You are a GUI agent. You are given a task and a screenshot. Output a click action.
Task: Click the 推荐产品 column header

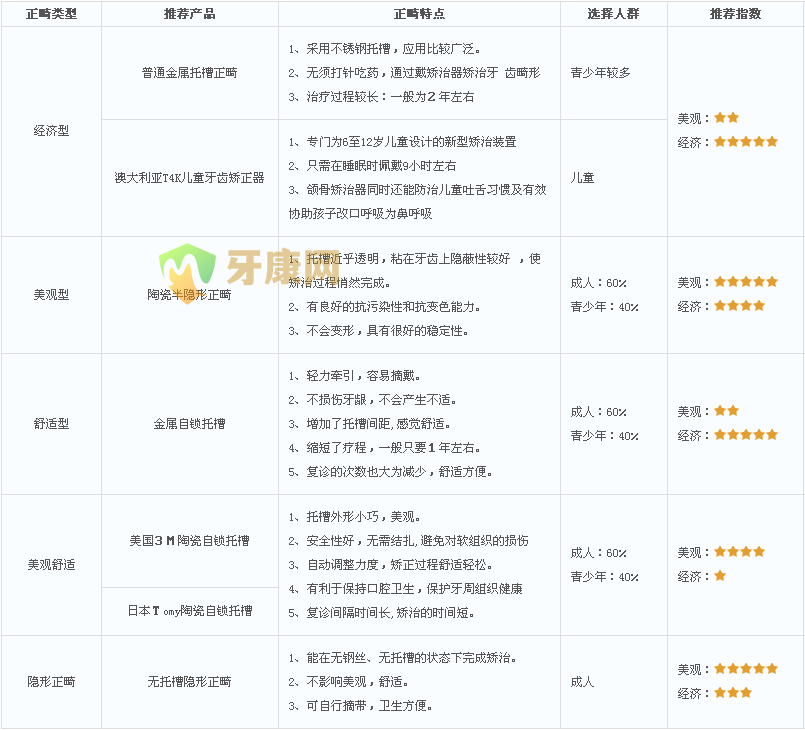(x=189, y=14)
